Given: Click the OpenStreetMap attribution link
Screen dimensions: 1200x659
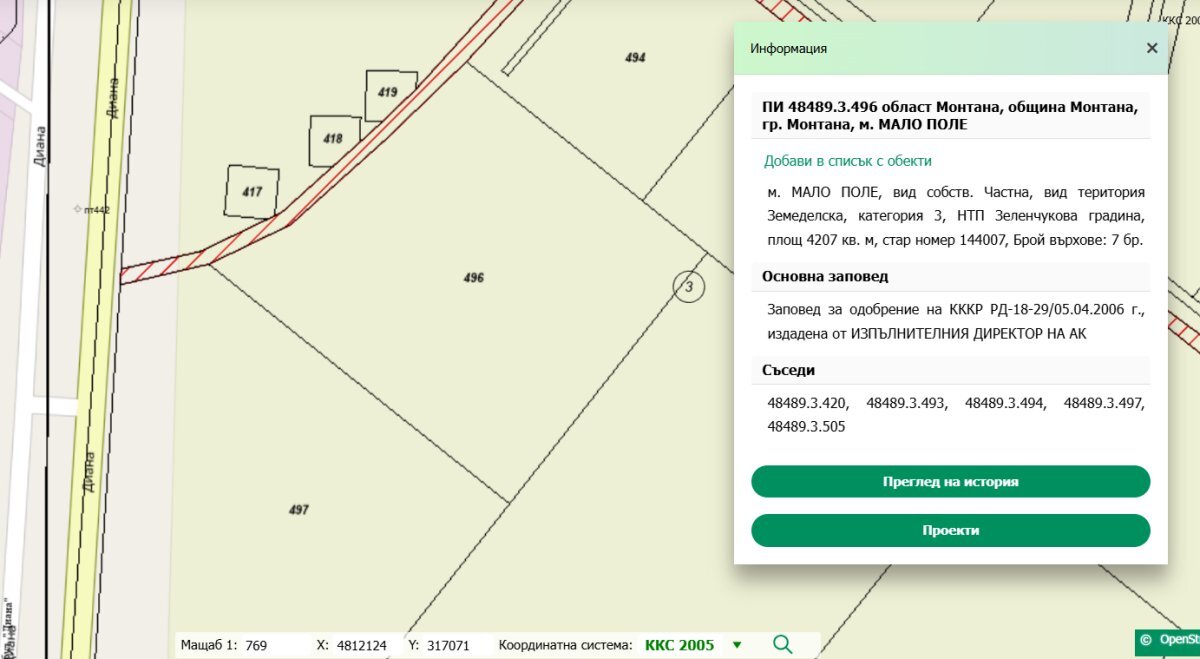Looking at the screenshot, I should [1178, 640].
